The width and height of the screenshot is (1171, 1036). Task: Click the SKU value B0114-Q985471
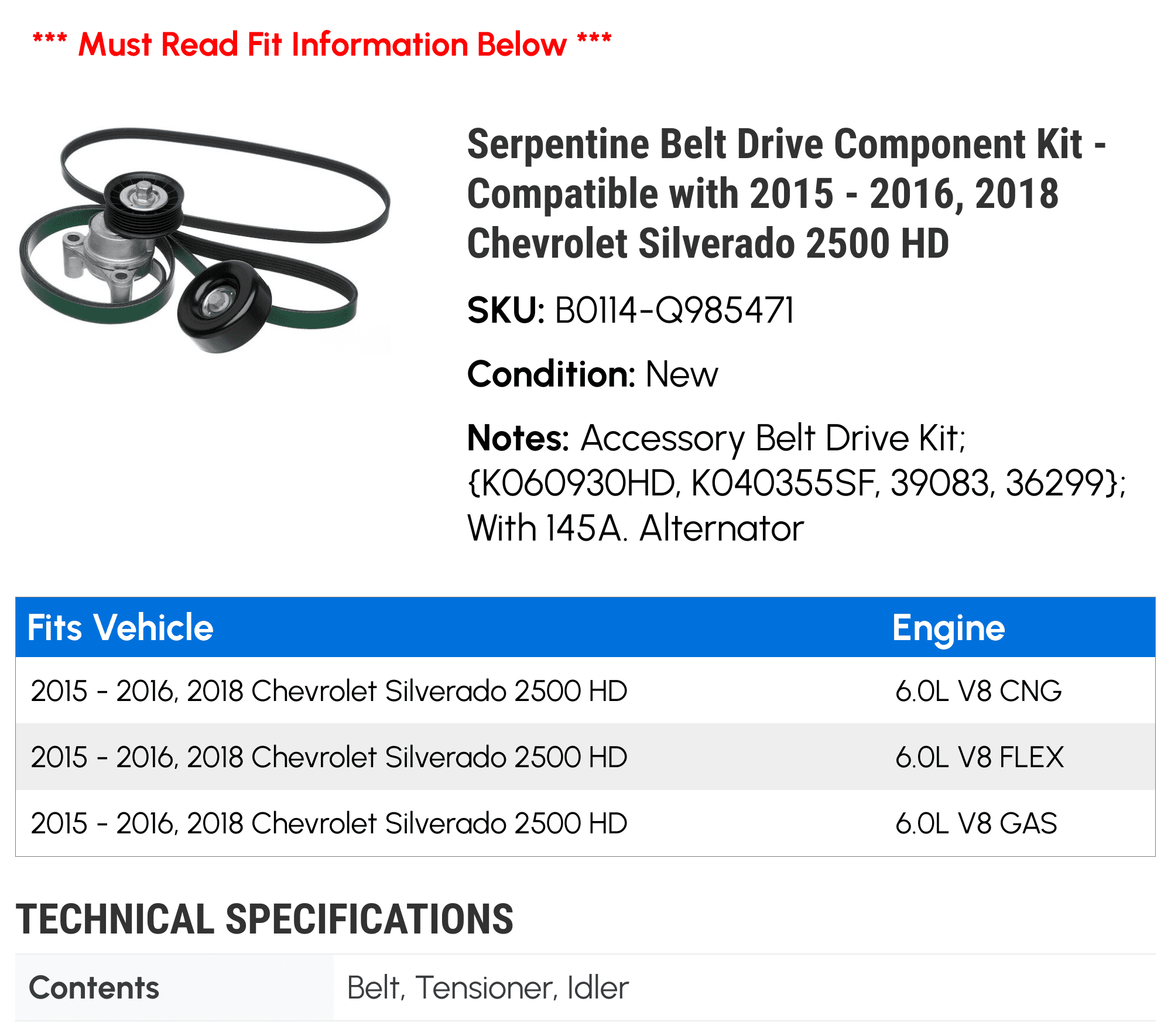(674, 310)
